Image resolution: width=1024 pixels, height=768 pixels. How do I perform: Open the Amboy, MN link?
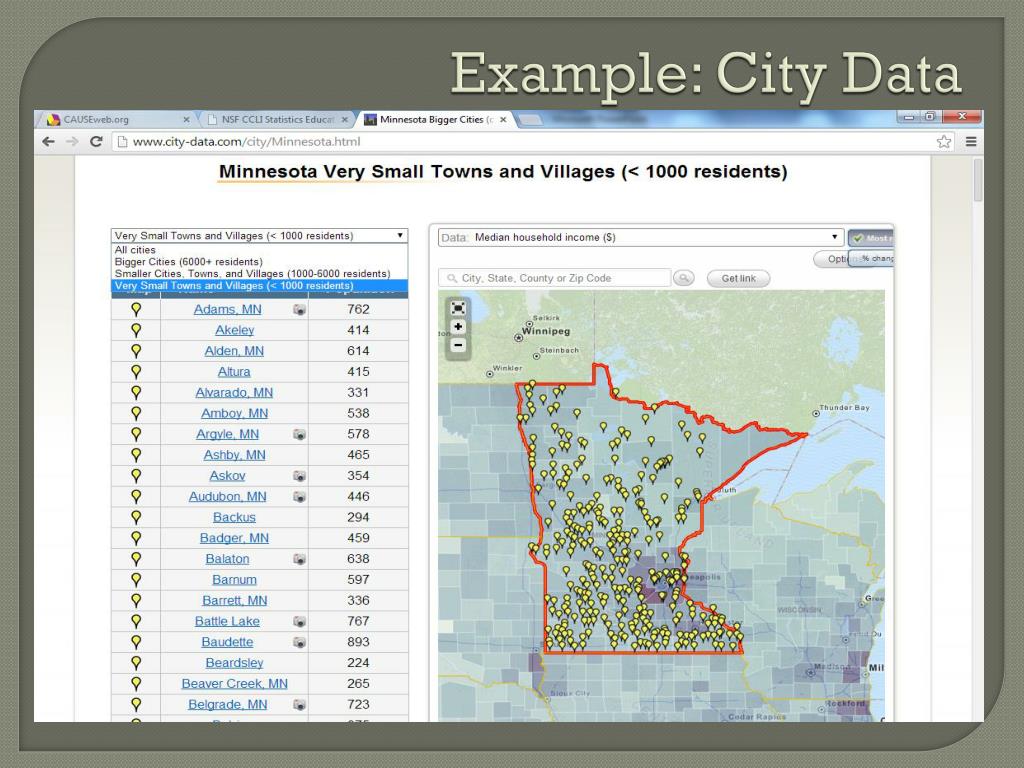(234, 413)
